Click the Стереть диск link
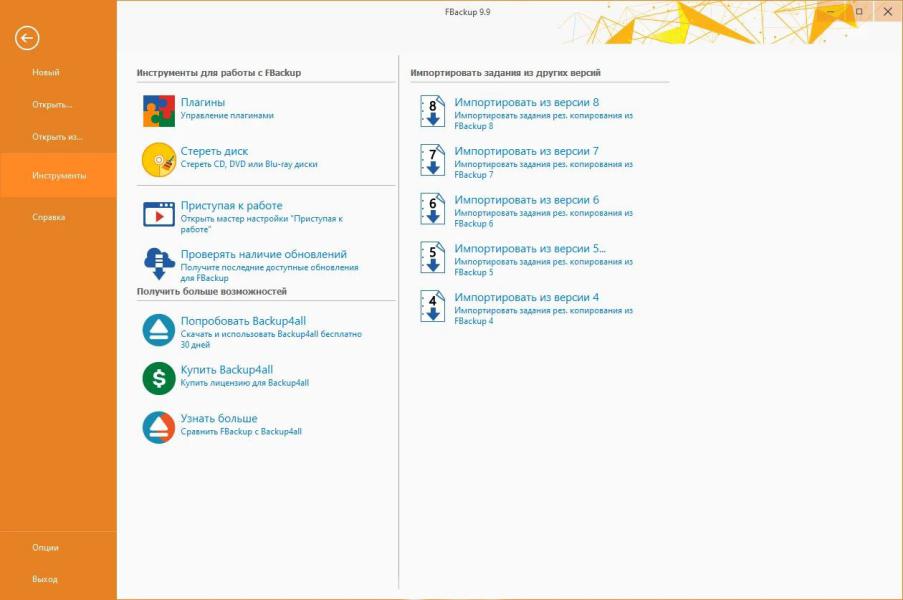This screenshot has width=903, height=600. (214, 151)
